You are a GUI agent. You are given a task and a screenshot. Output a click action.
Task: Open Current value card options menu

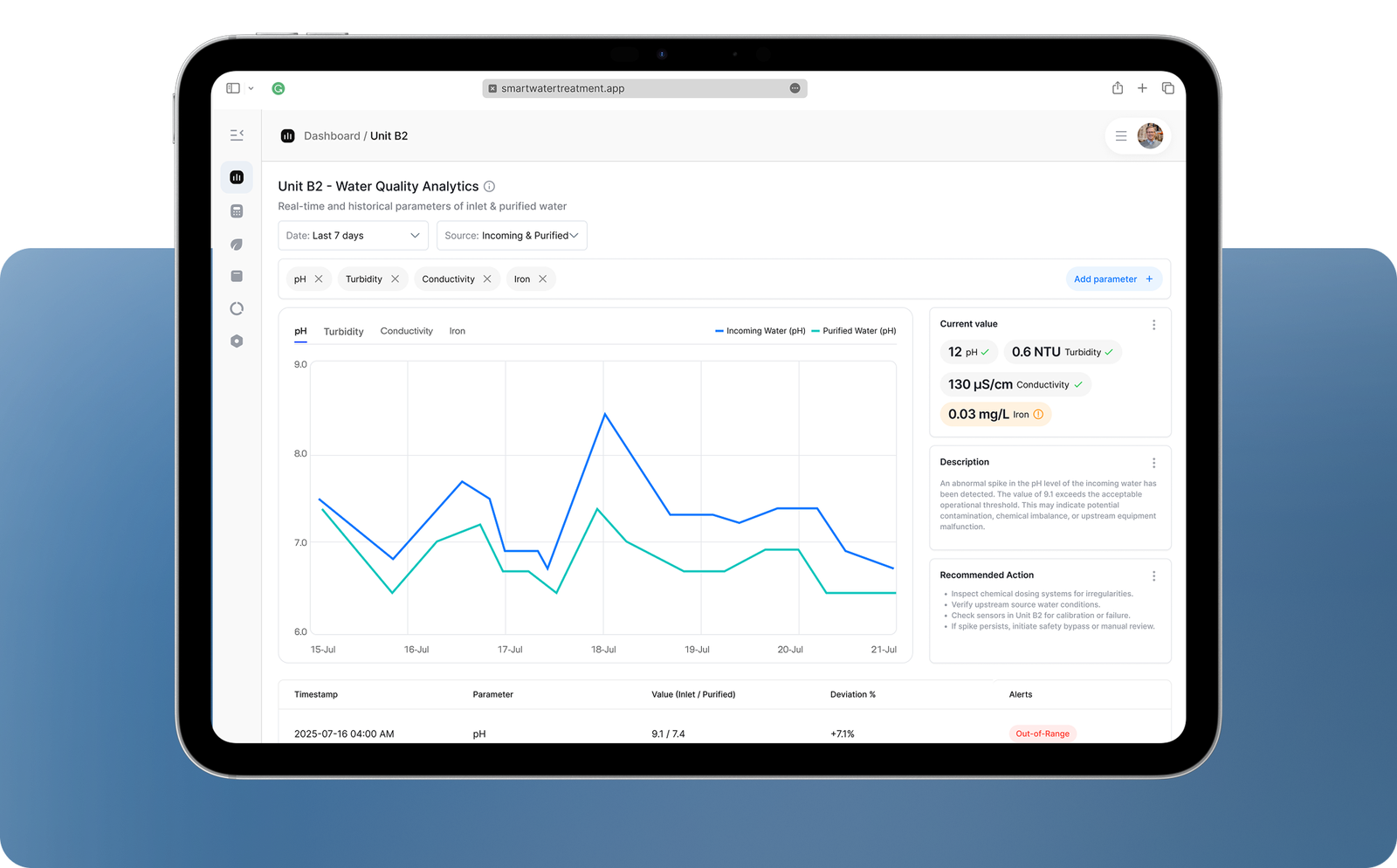(x=1153, y=325)
